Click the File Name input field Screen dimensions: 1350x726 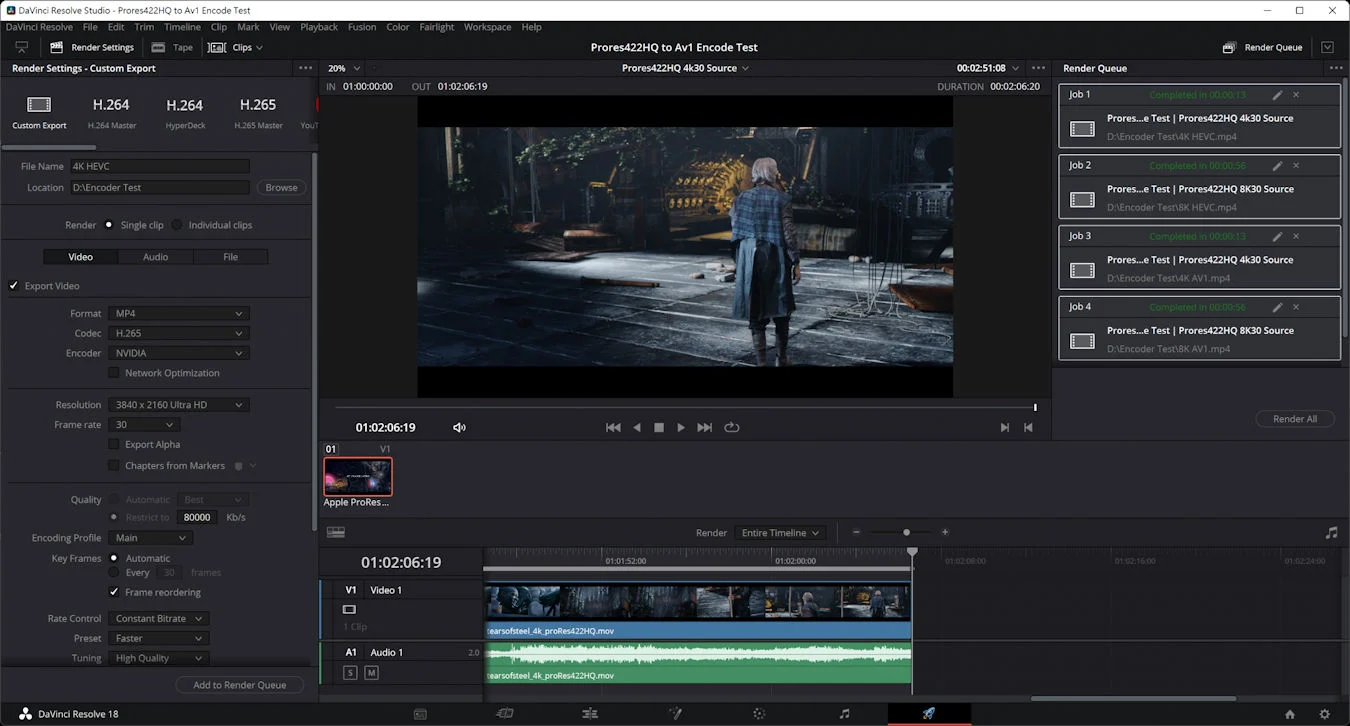click(x=159, y=167)
